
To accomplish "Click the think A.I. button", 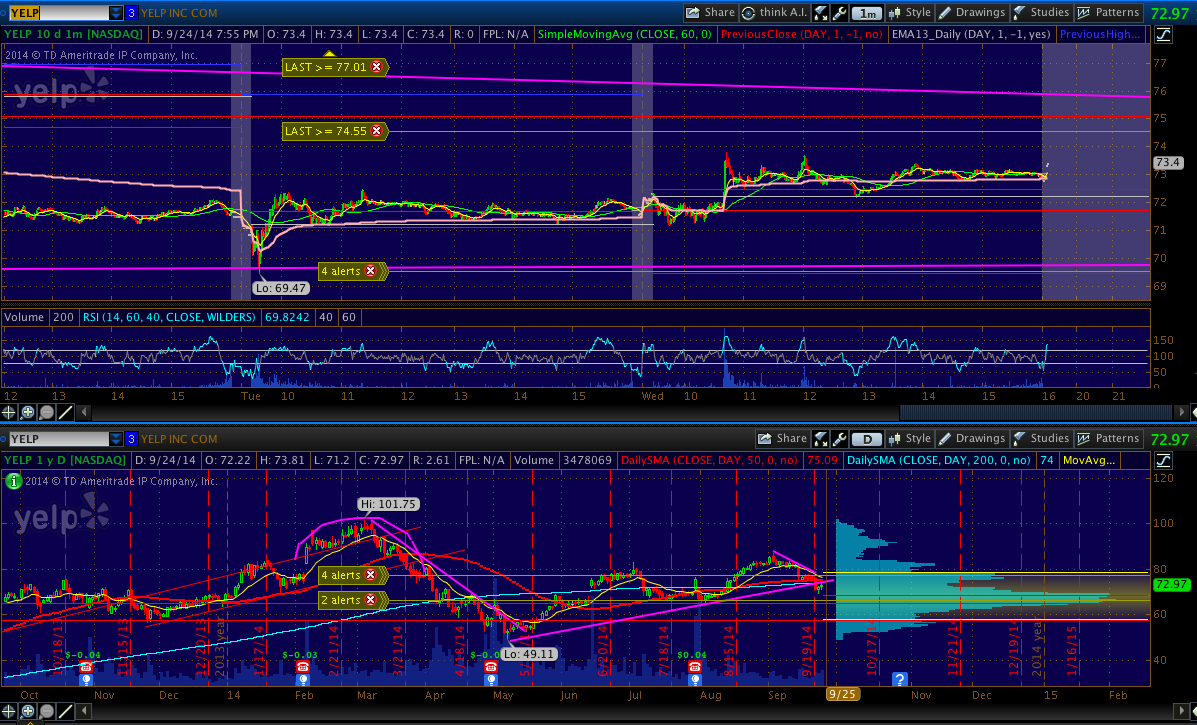I will tap(774, 13).
